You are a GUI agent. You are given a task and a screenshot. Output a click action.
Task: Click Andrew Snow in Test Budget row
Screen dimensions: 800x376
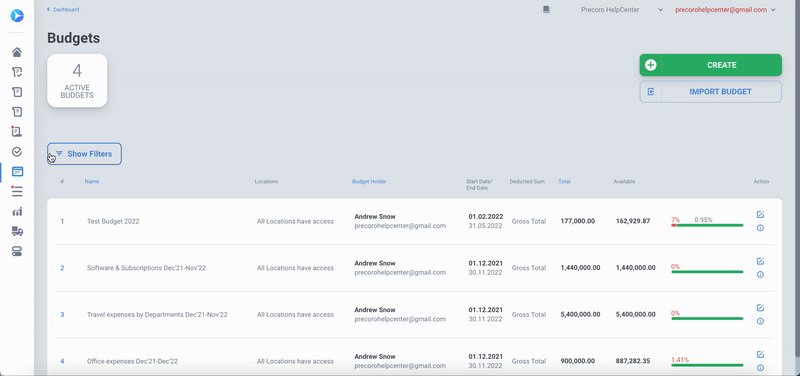tap(375, 216)
